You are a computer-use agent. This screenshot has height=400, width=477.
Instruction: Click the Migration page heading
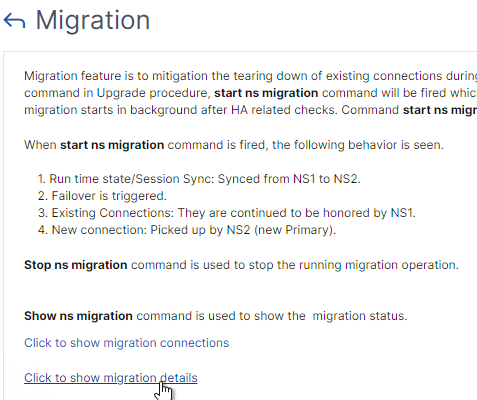(x=93, y=20)
